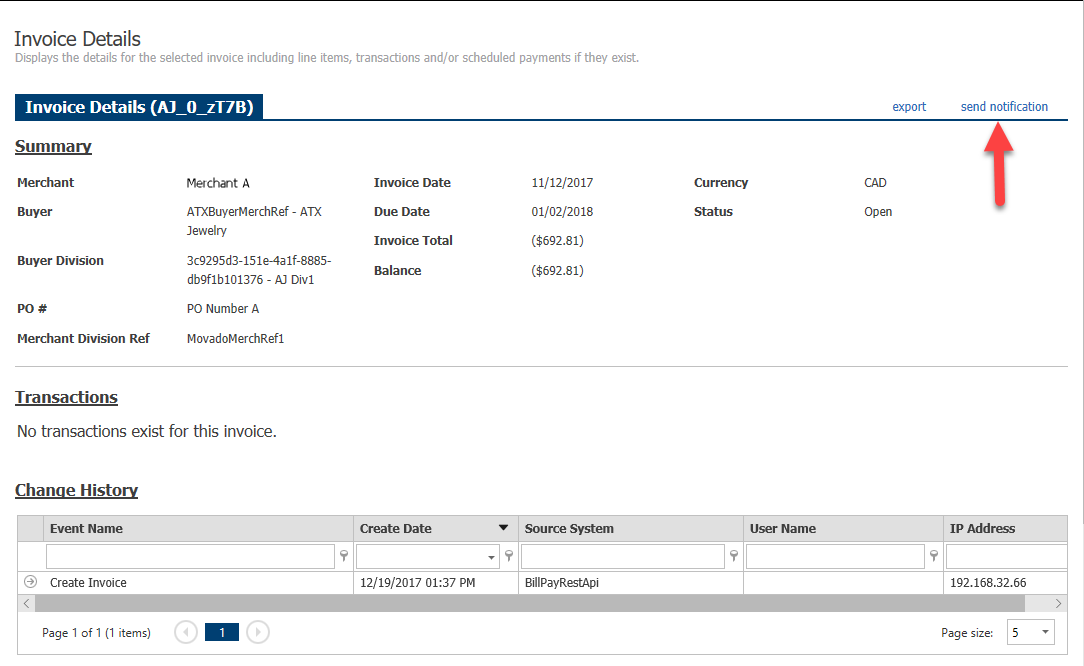The width and height of the screenshot is (1084, 666).
Task: Click the User Name filter icon
Action: [x=934, y=556]
